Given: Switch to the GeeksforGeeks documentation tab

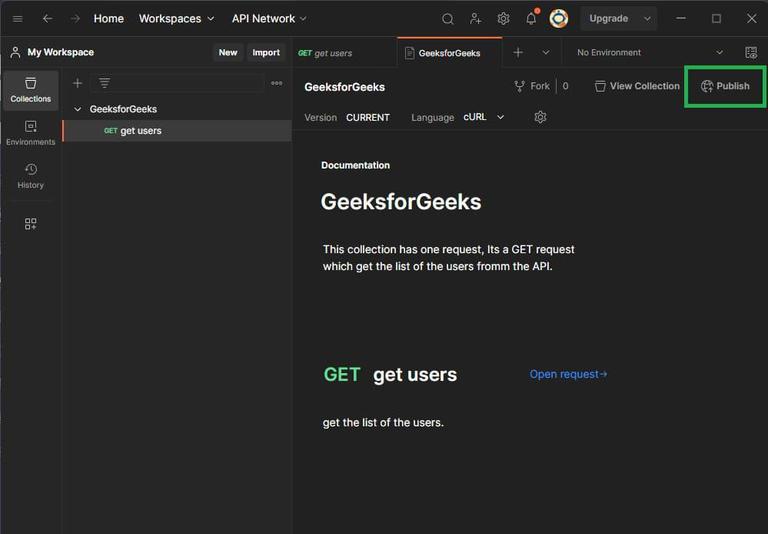Looking at the screenshot, I should point(449,53).
